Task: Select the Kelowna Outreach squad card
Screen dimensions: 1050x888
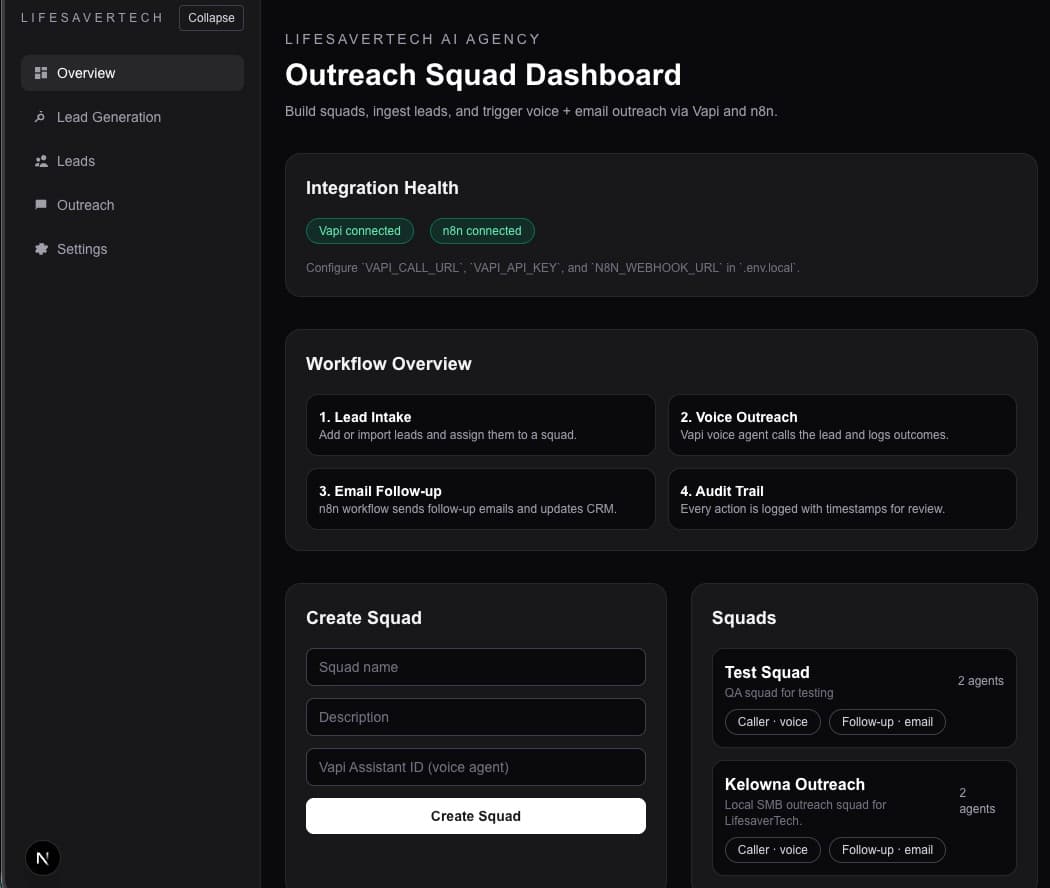Action: (865, 817)
